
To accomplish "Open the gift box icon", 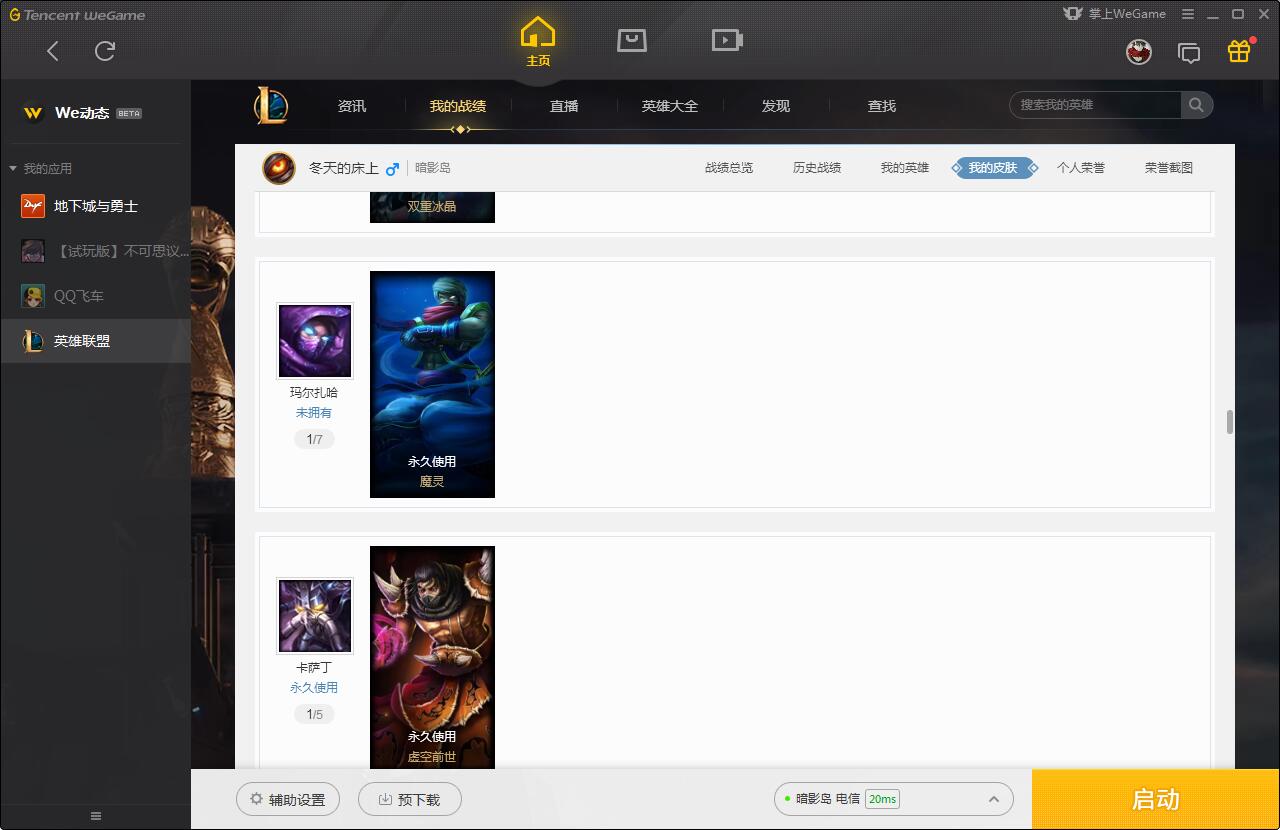I will pos(1239,51).
